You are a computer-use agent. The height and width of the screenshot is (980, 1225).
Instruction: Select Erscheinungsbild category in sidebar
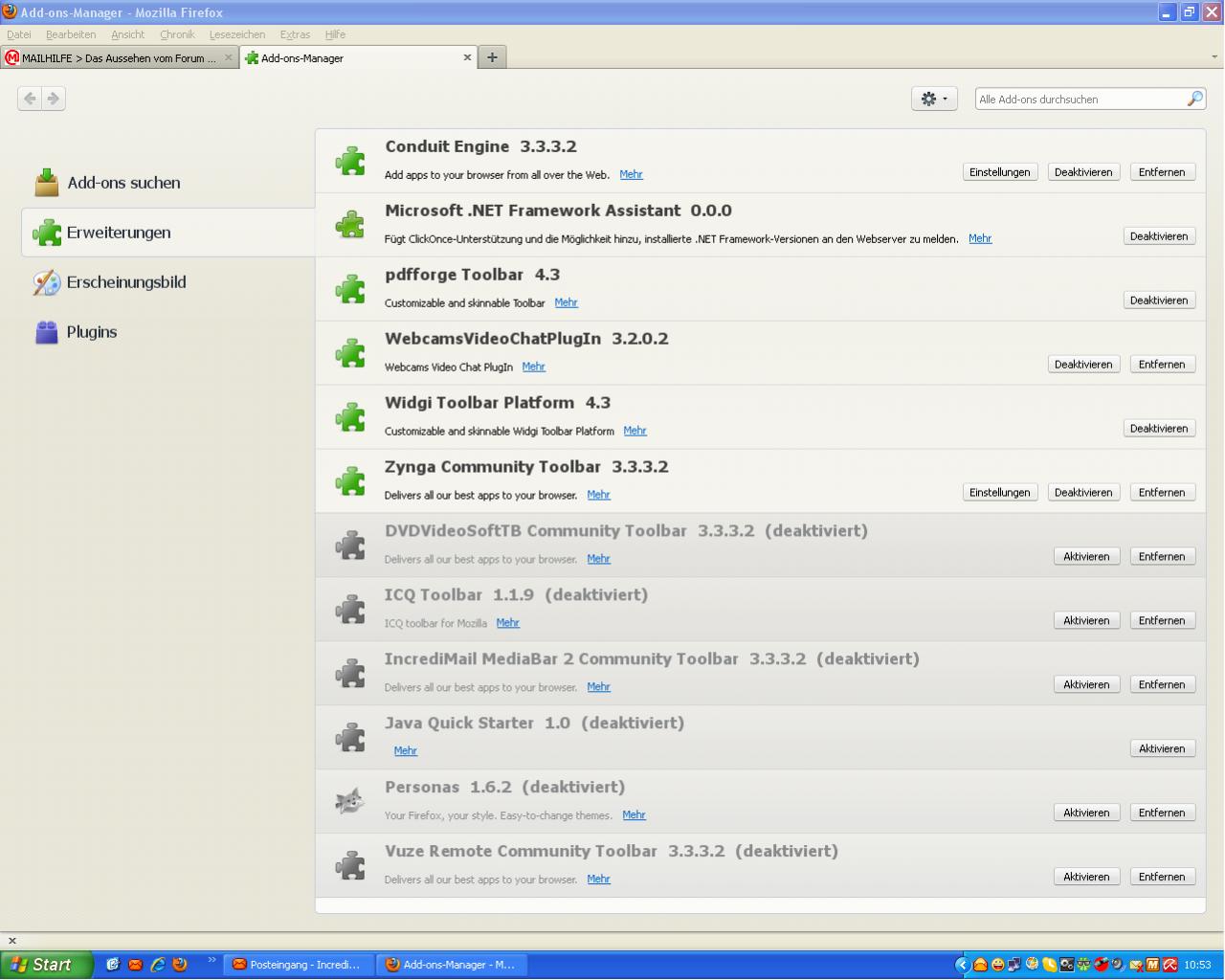point(167,281)
